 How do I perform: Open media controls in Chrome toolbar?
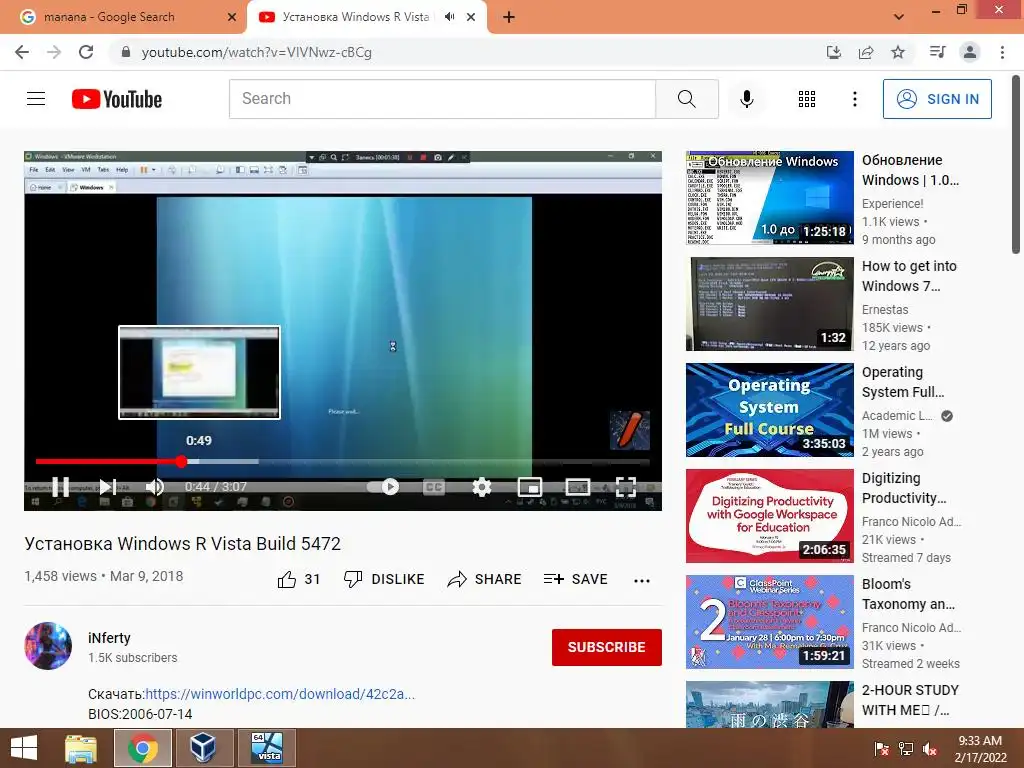coord(938,52)
